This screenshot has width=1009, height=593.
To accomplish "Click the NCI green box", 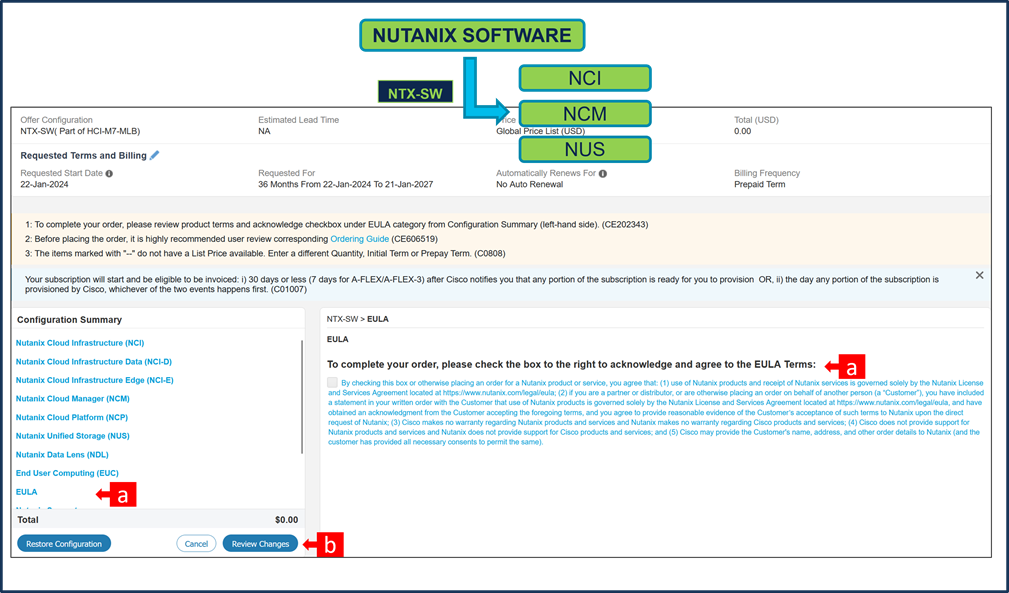I will click(x=585, y=78).
